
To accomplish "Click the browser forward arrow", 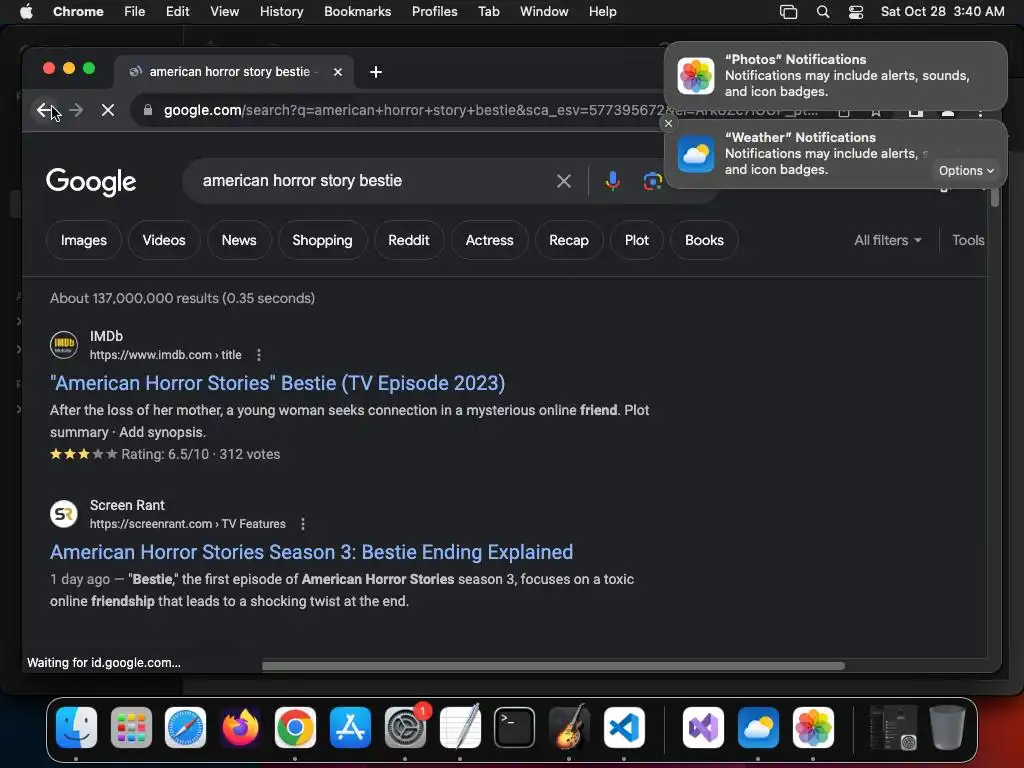I will coord(76,110).
